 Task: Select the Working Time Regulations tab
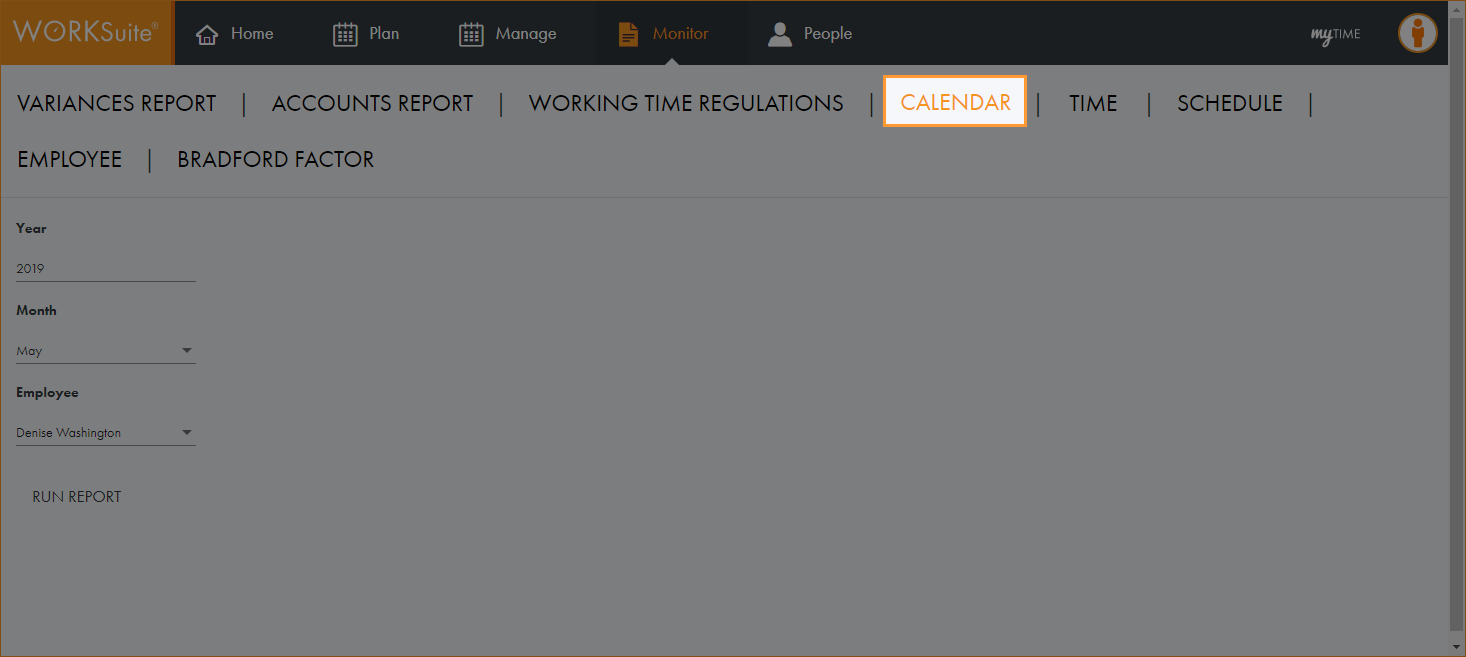click(686, 103)
